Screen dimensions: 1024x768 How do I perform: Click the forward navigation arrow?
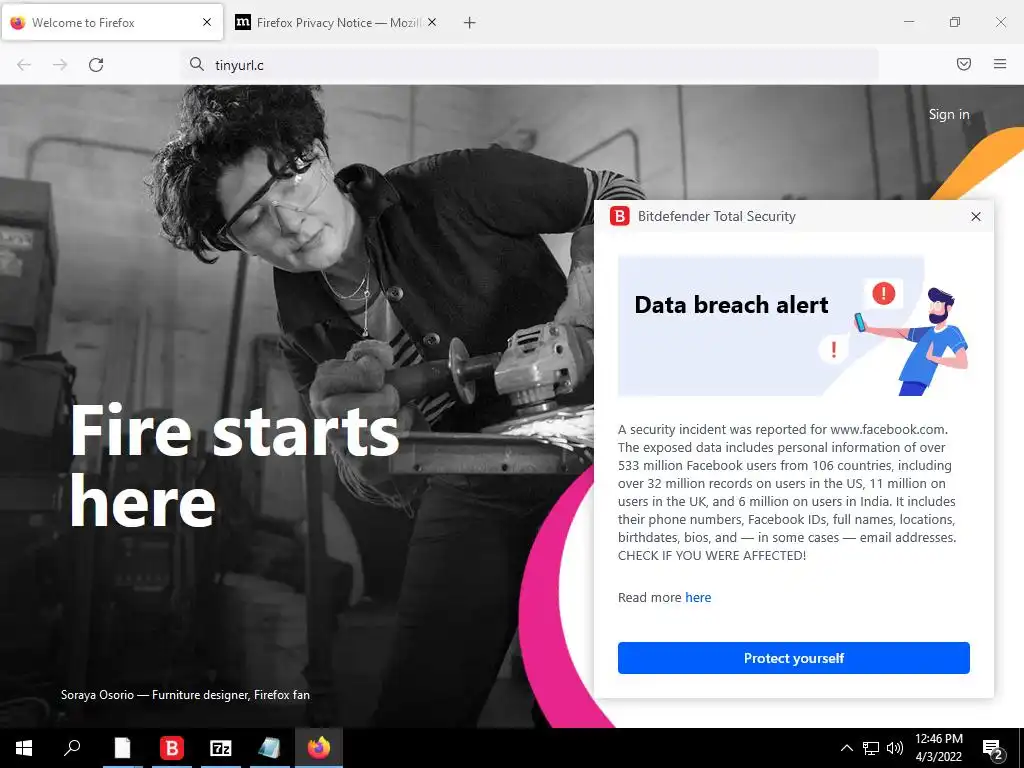coord(60,65)
